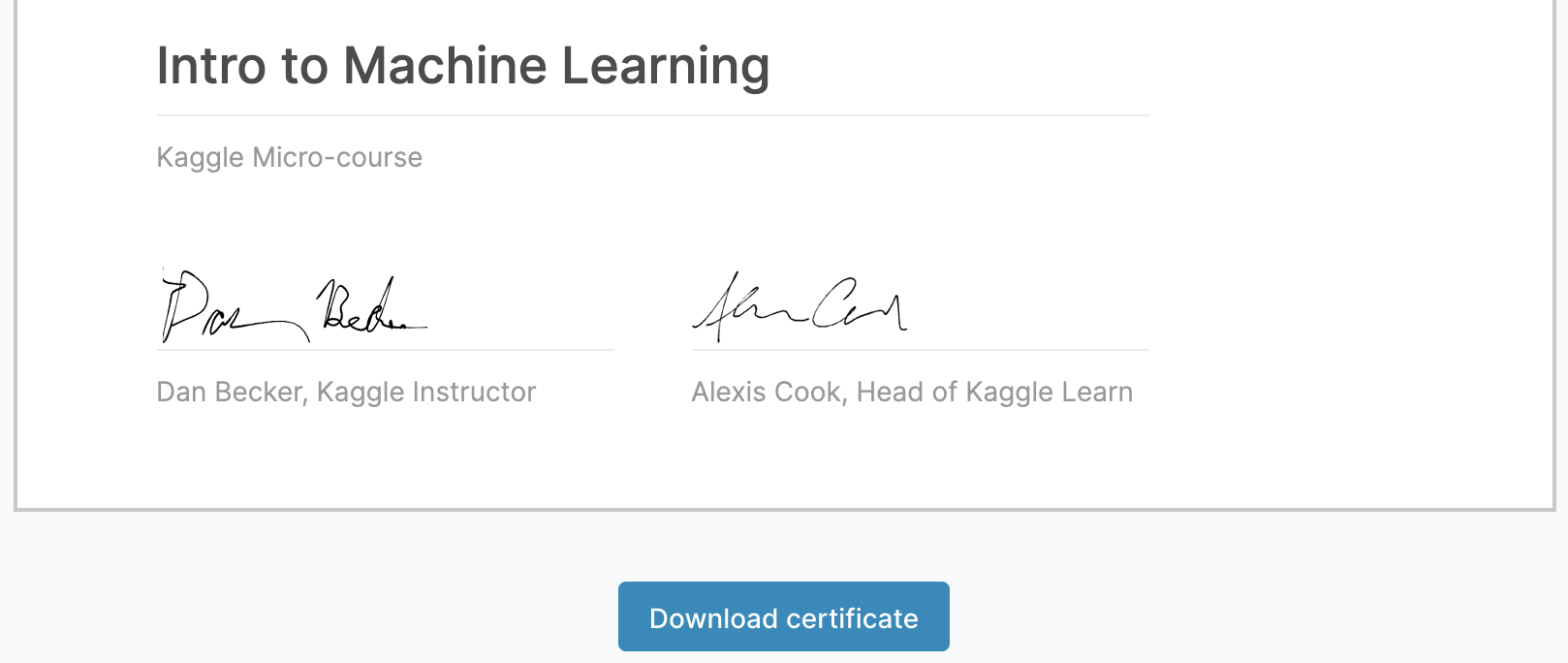Click Dan Becker's handwritten first-name signature
Screen dimensions: 1568x663
225,308
